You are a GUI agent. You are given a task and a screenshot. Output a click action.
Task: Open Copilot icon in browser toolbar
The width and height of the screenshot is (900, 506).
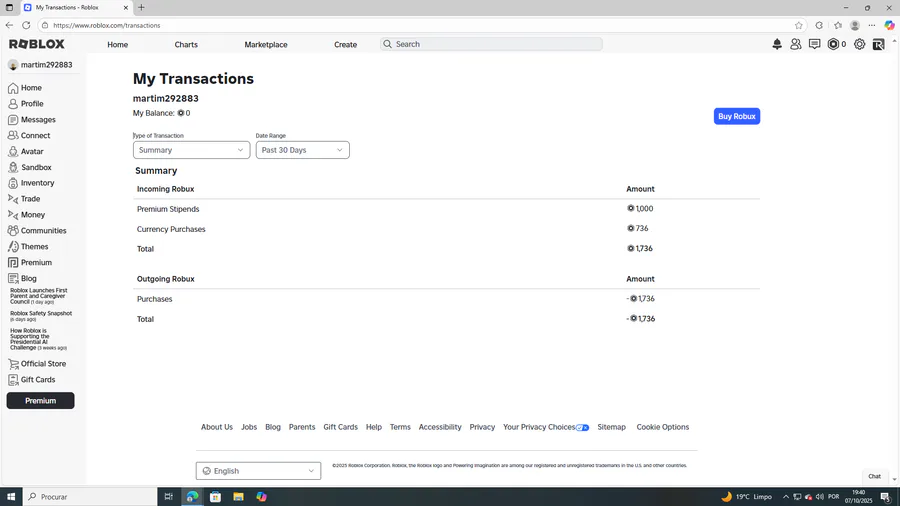(889, 25)
